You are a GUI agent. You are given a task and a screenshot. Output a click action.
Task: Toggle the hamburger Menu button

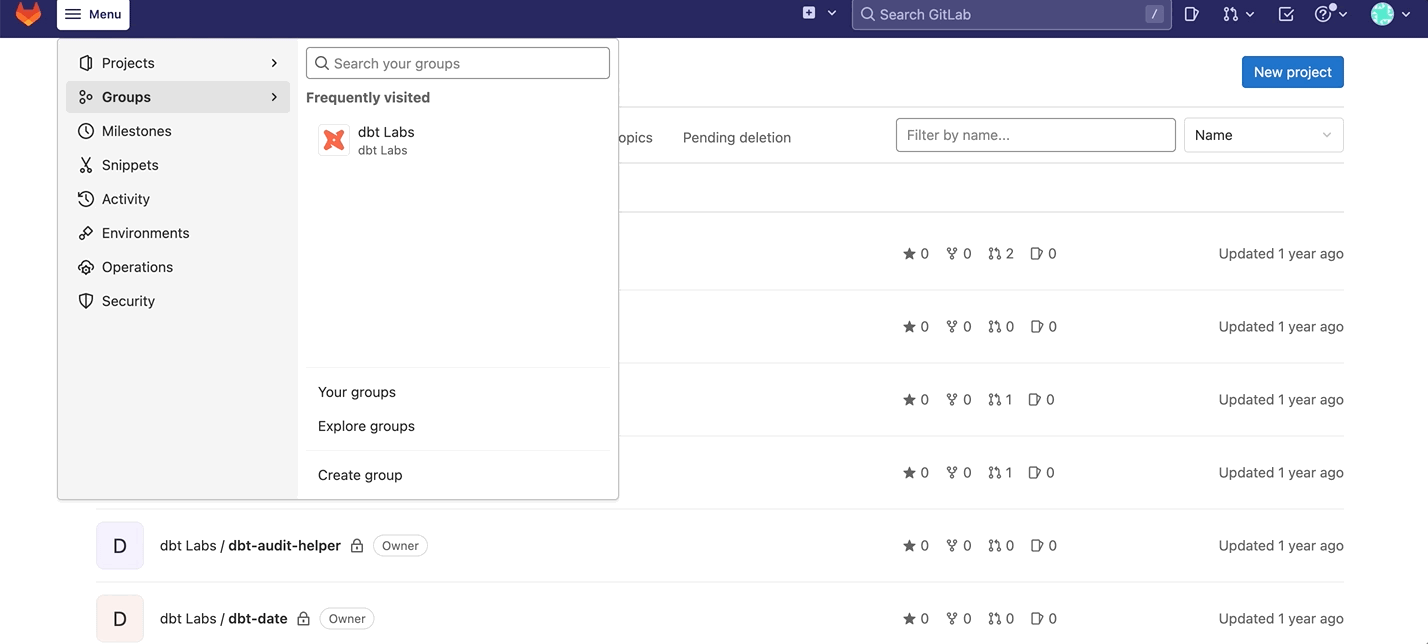click(93, 14)
